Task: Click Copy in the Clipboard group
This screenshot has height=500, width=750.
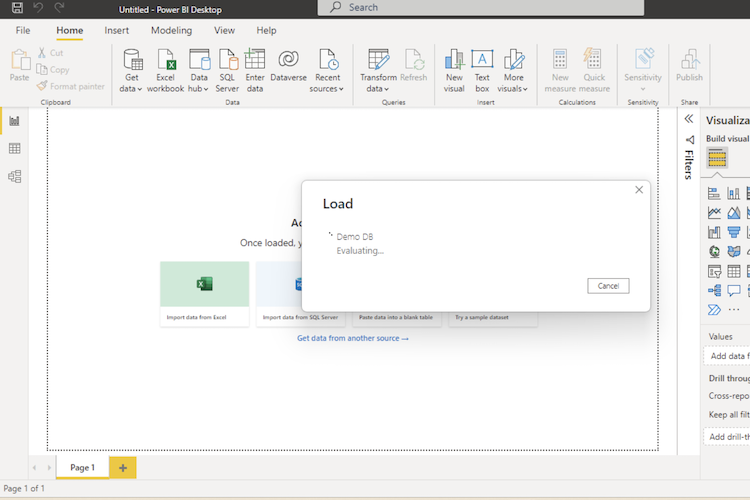Action: click(53, 70)
